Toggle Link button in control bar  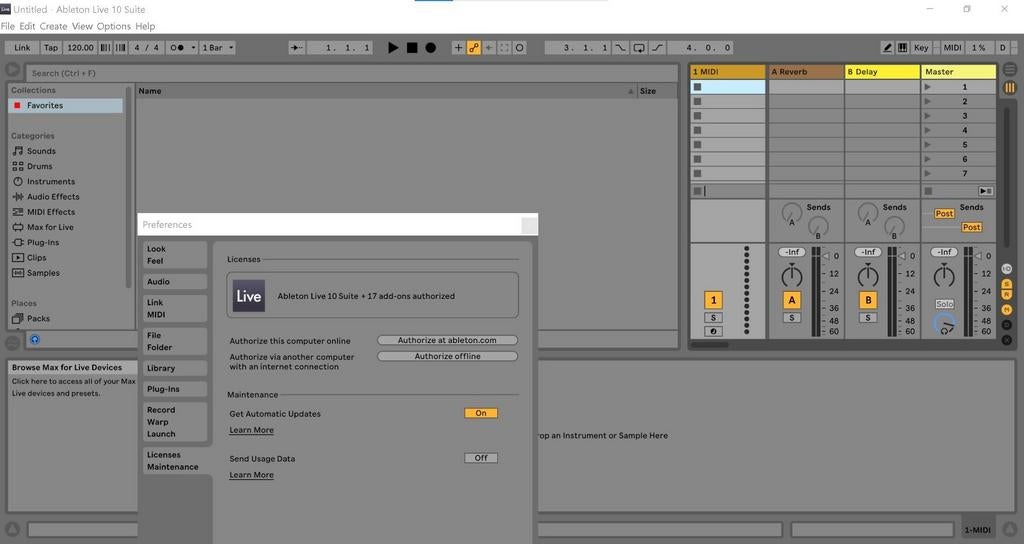[22, 48]
